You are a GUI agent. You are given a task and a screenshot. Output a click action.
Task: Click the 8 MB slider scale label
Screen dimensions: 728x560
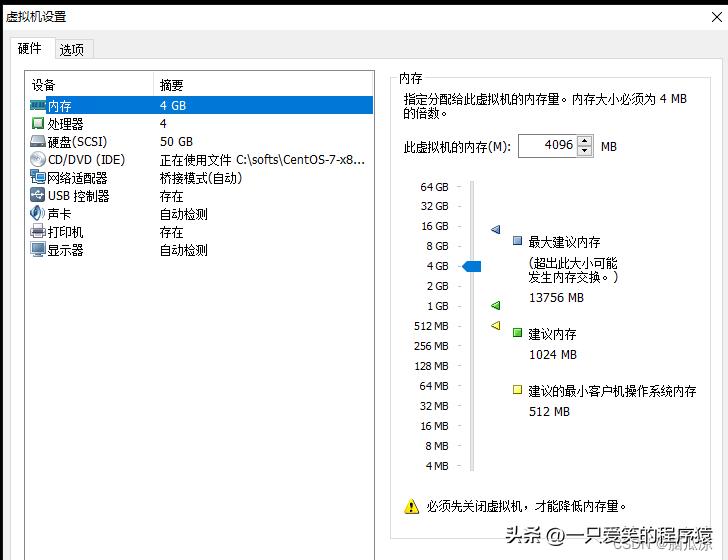(436, 446)
